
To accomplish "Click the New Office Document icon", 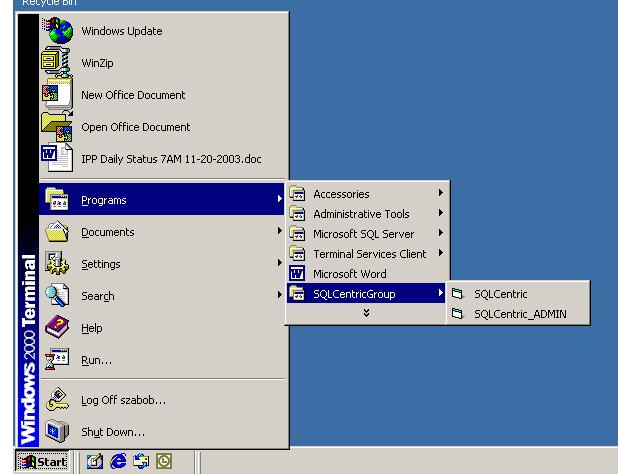I will [58, 95].
